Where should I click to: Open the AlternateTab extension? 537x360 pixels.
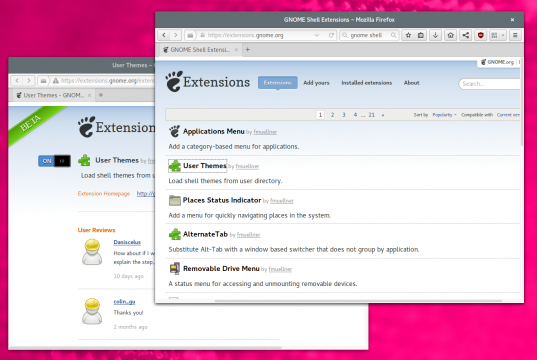(205, 234)
